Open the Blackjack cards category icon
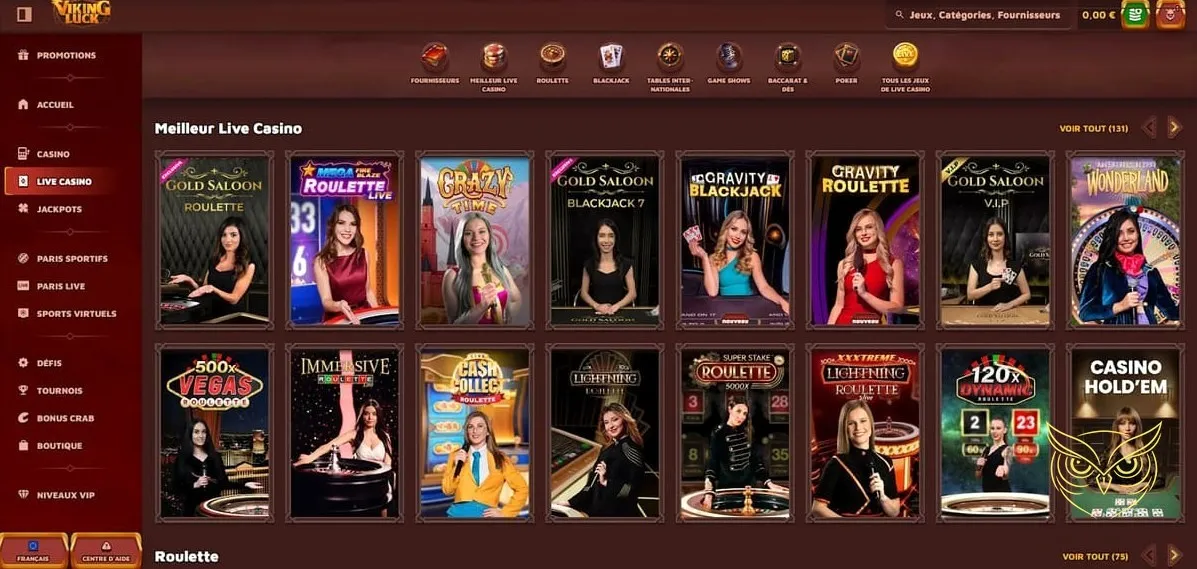Screen dimensions: 1197x569 (611, 57)
